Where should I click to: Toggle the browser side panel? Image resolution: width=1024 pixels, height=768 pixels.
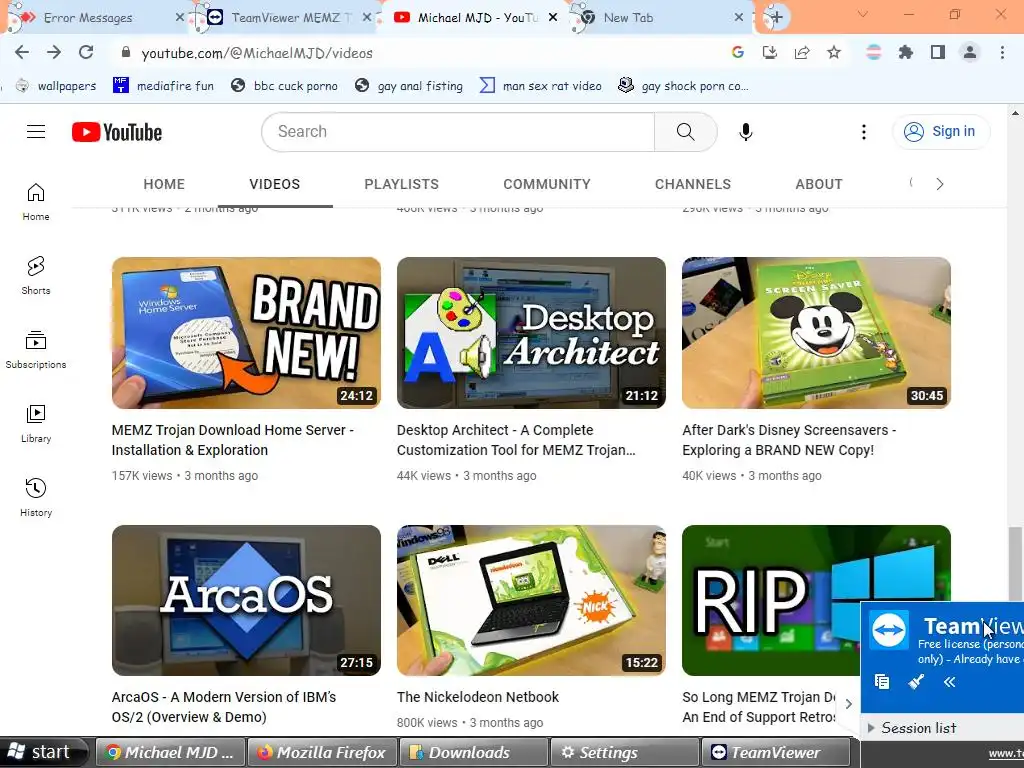point(938,53)
